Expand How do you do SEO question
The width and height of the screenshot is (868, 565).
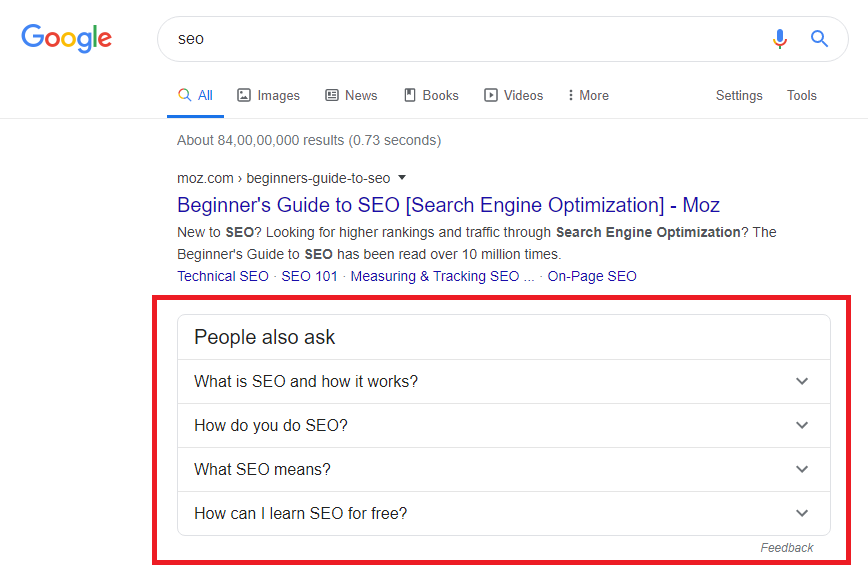click(x=504, y=425)
